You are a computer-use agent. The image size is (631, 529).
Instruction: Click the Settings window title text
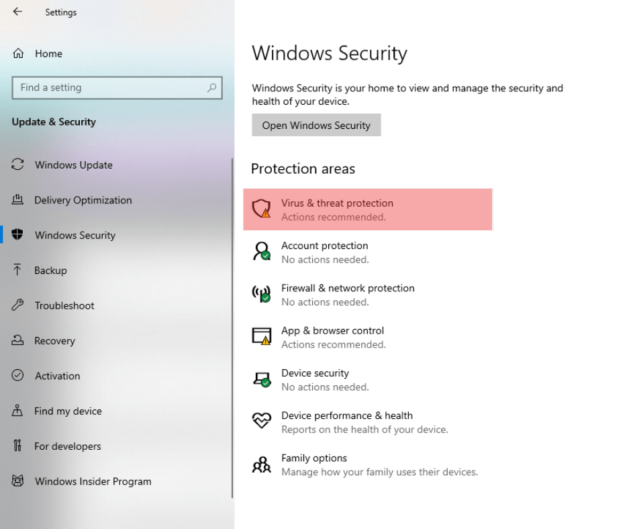click(x=61, y=12)
